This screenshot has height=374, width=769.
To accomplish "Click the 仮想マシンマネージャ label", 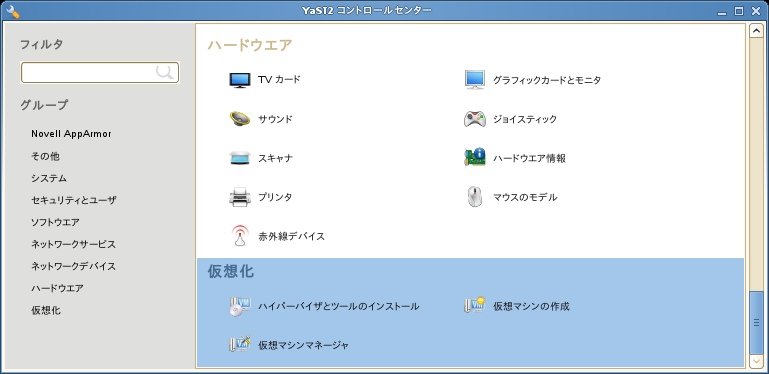I will (304, 346).
